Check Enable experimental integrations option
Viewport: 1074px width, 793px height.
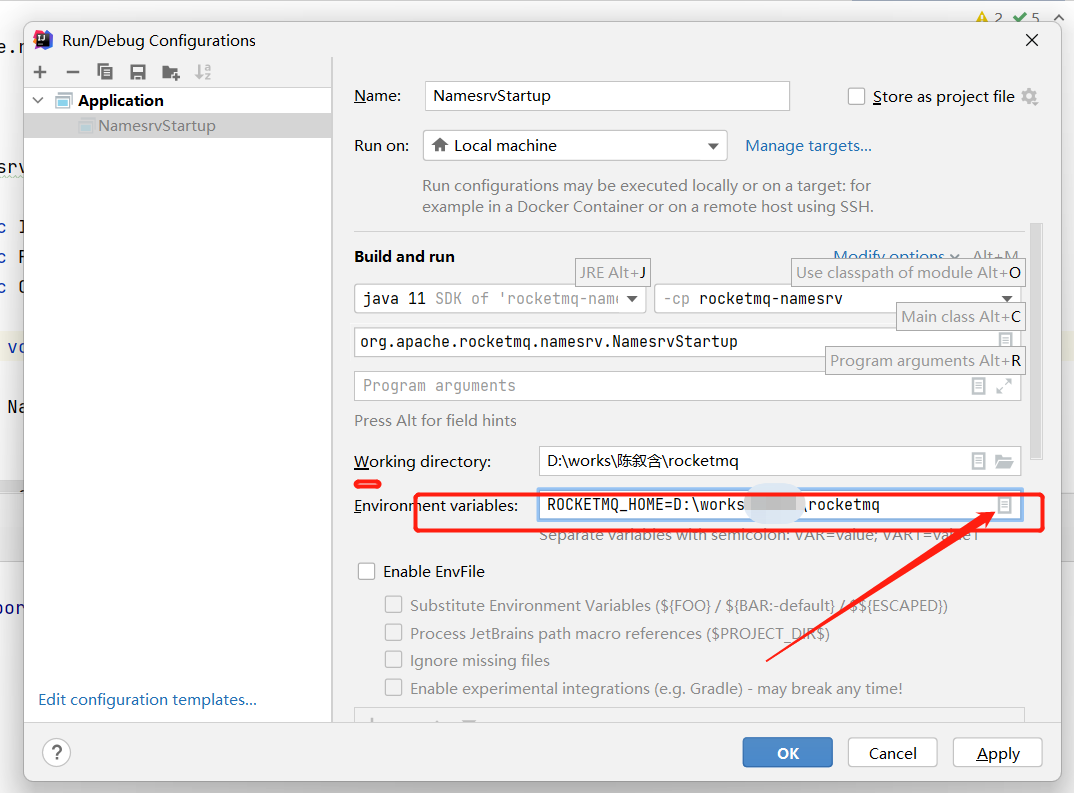[393, 687]
